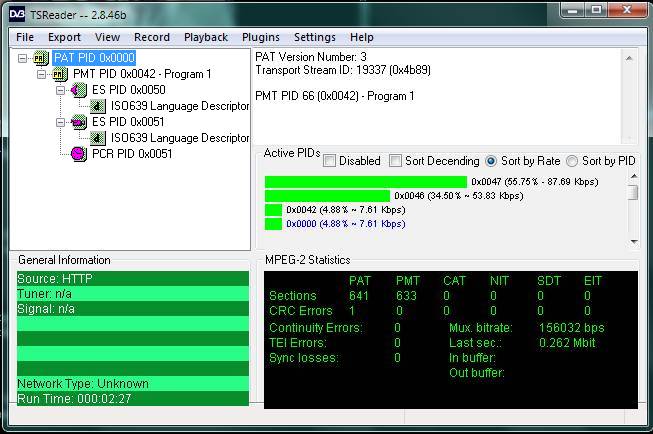Open the File menu

25,37
